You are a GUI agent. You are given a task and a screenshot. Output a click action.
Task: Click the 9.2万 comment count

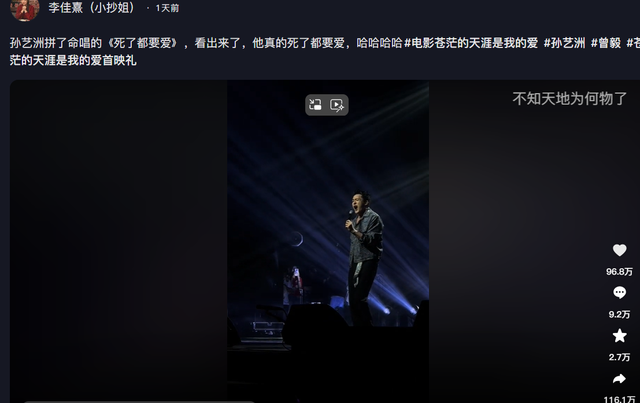click(x=619, y=314)
